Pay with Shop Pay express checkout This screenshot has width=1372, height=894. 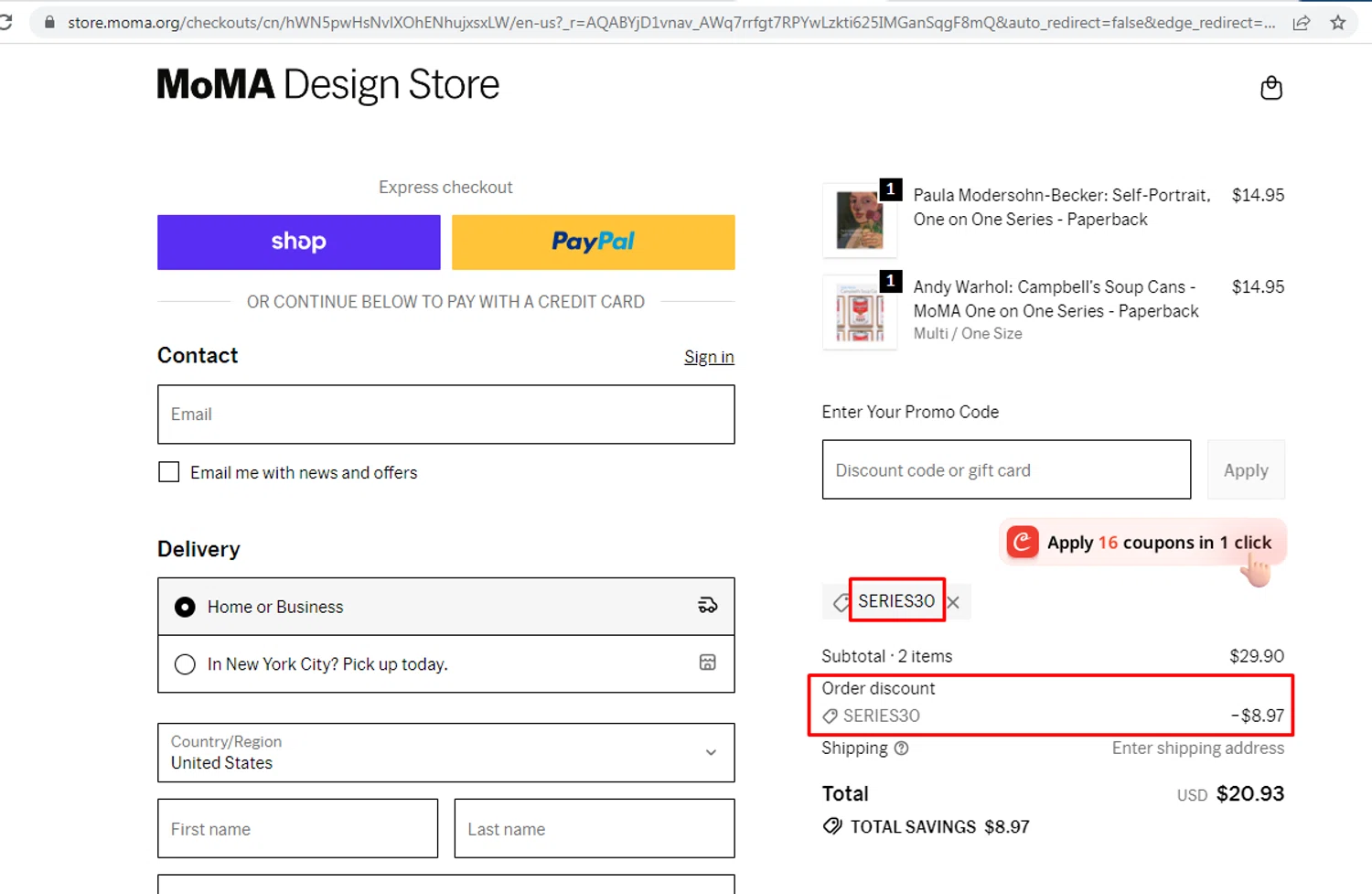[x=298, y=242]
